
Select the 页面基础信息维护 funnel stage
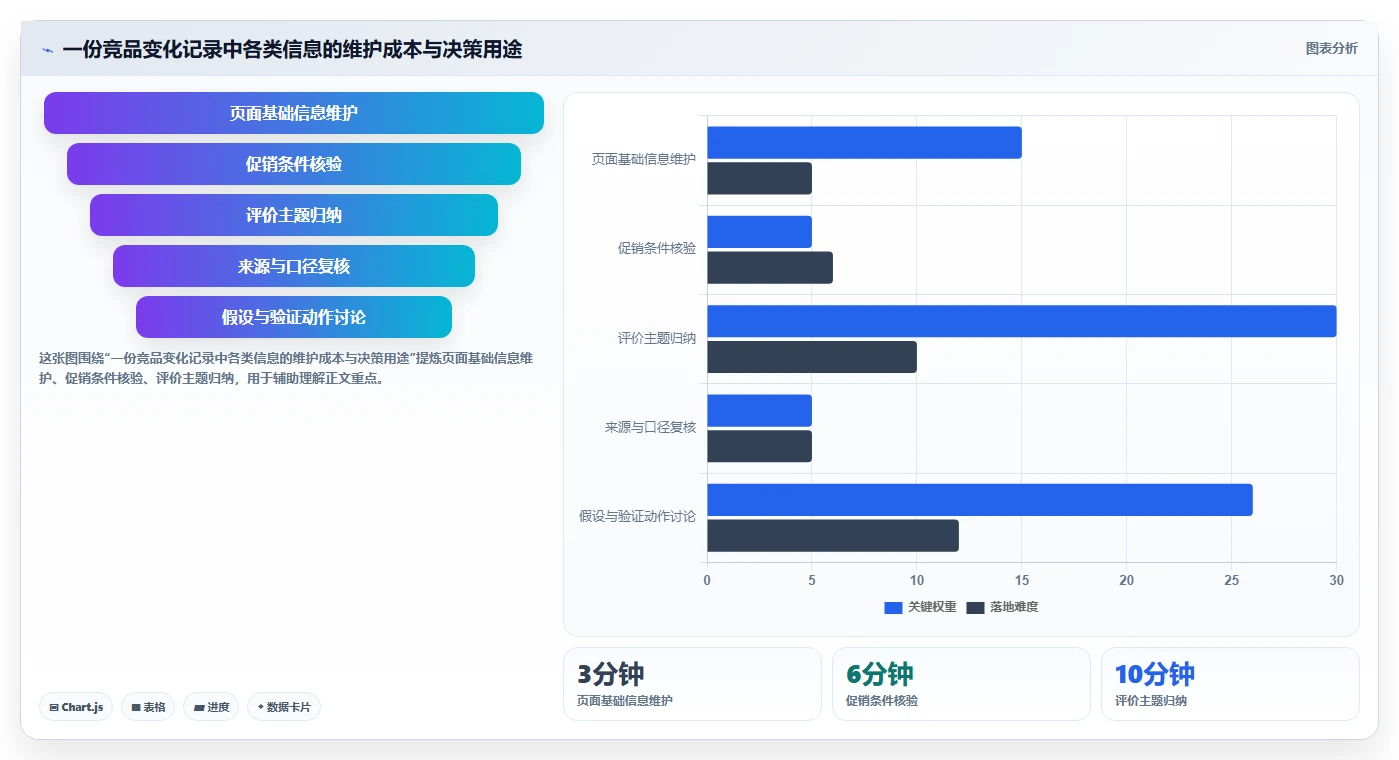point(294,113)
